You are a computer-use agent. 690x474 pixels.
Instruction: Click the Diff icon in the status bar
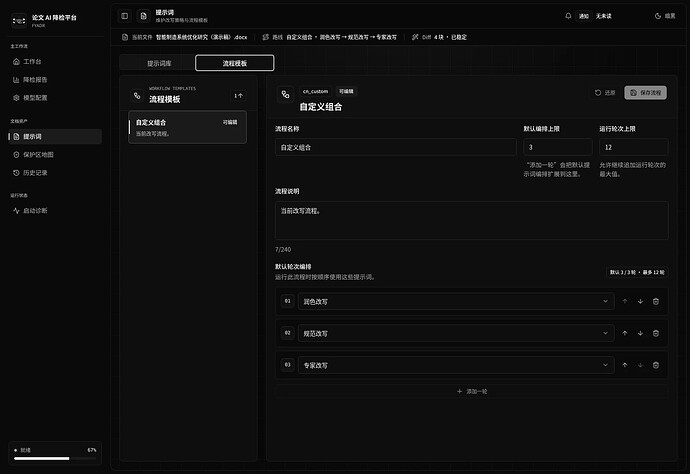click(415, 37)
